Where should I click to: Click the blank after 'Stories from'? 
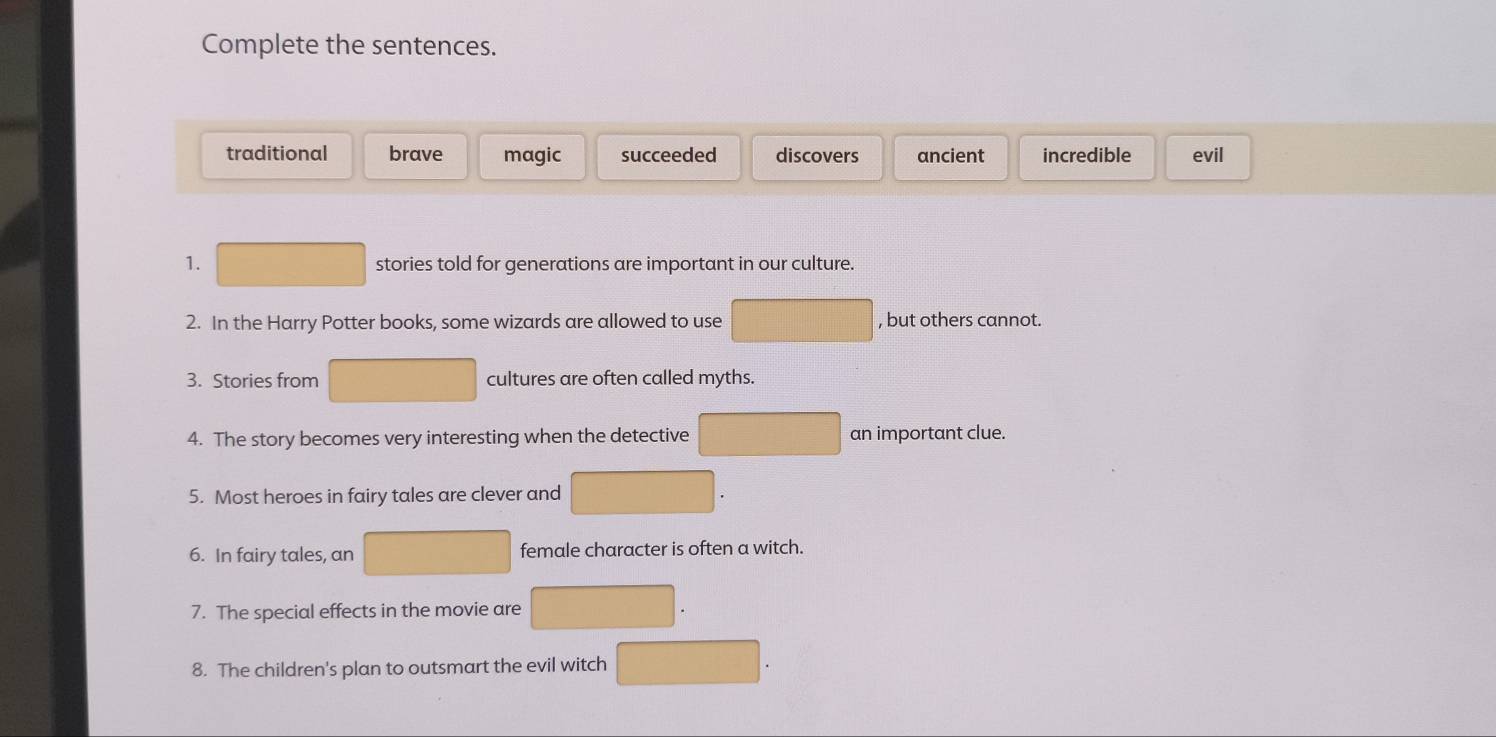[x=403, y=380]
